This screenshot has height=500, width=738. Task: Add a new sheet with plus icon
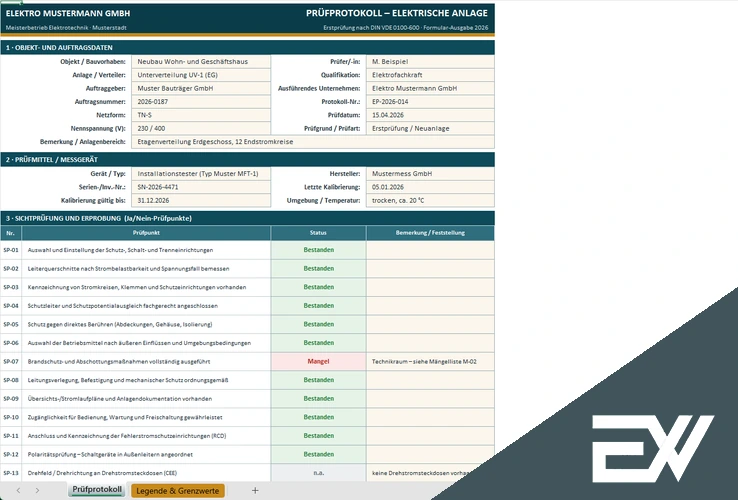click(255, 491)
